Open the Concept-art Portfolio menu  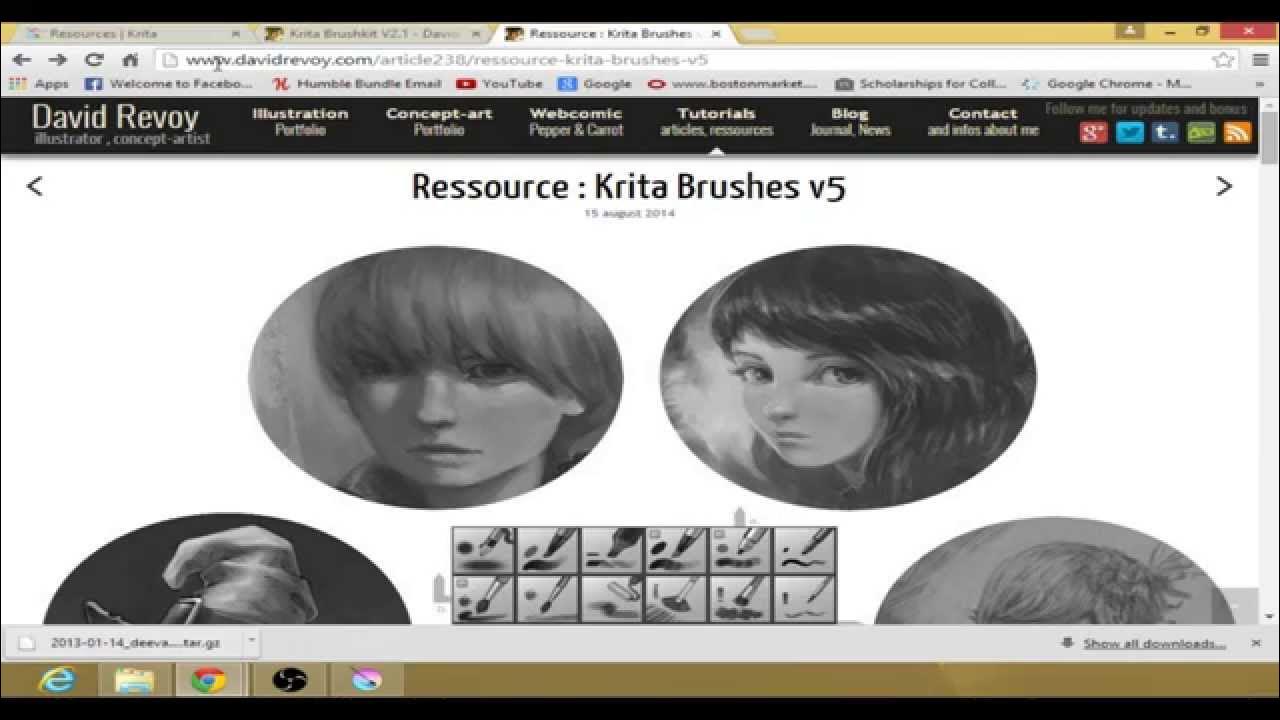tap(439, 121)
